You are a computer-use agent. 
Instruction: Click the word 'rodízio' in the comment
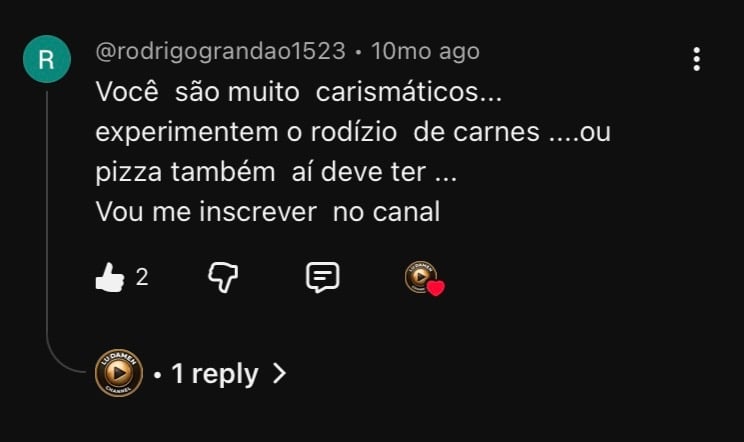click(353, 131)
